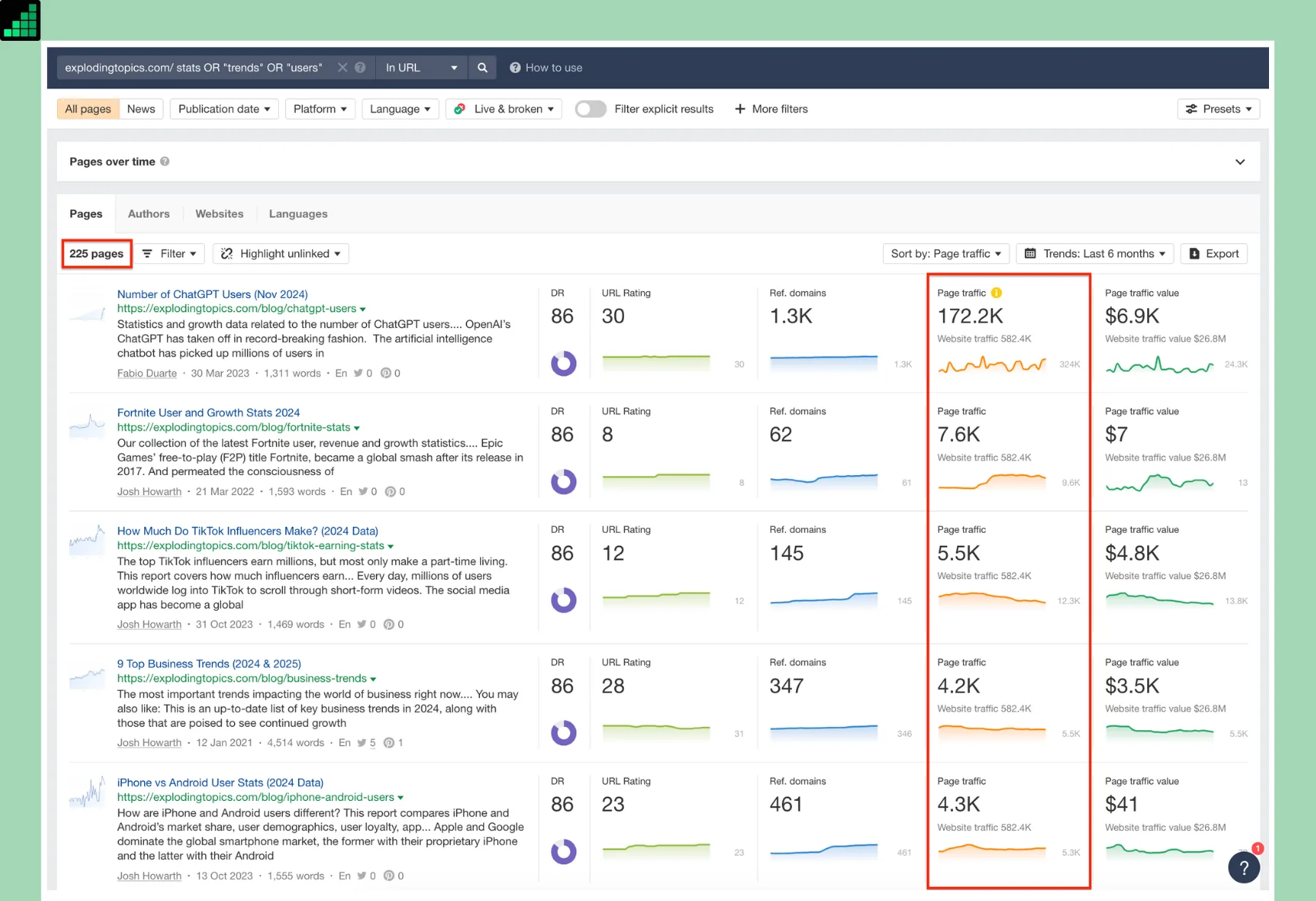Open the floating help question mark button
Image resolution: width=1316 pixels, height=901 pixels.
coord(1244,868)
